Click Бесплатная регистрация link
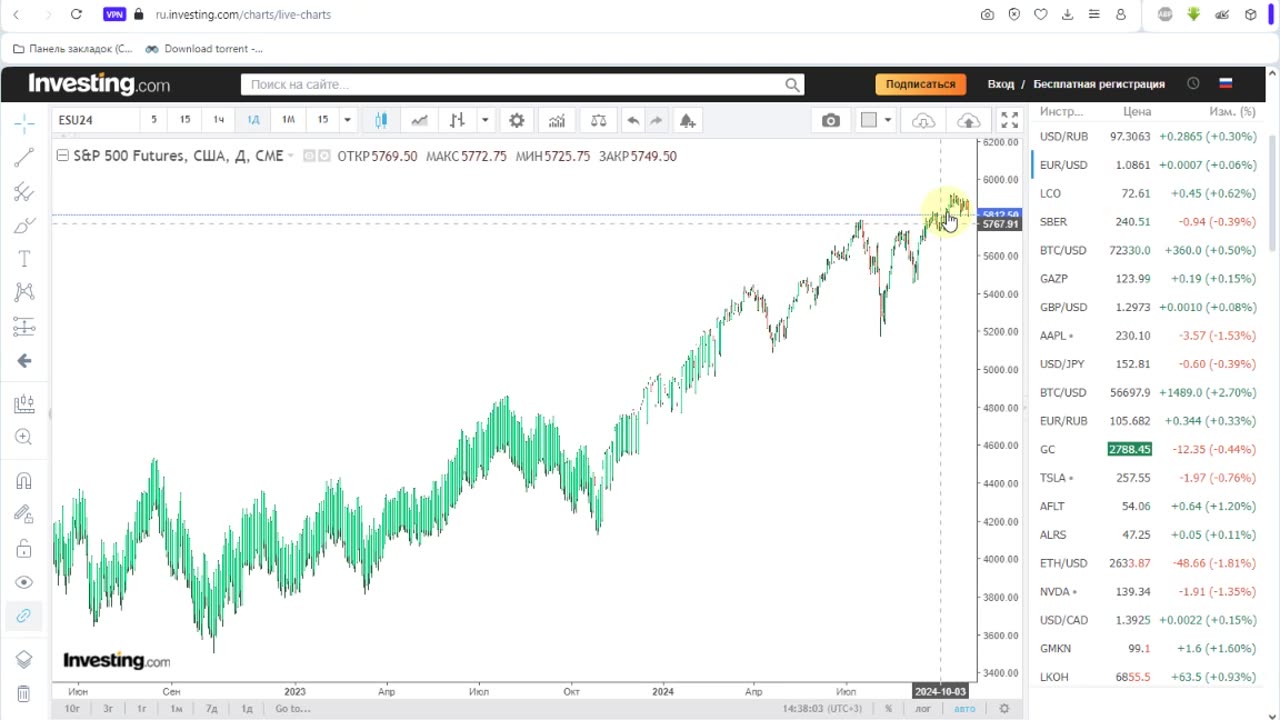Image resolution: width=1280 pixels, height=720 pixels. coord(1099,84)
